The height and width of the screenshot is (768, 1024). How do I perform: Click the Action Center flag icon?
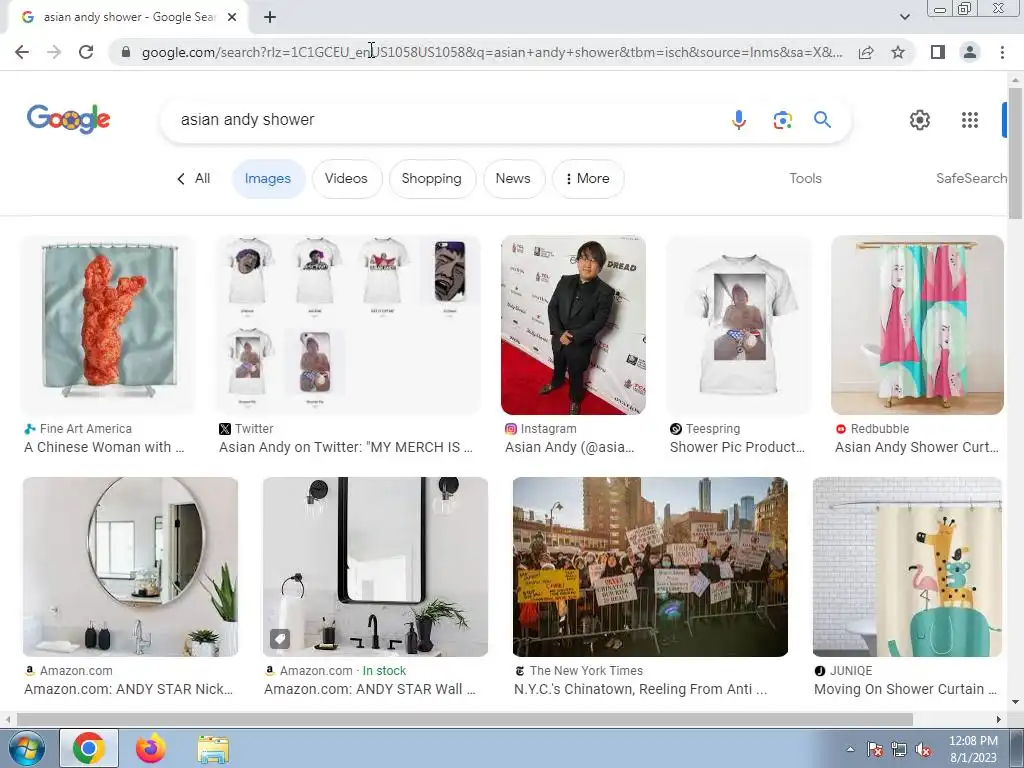click(875, 749)
